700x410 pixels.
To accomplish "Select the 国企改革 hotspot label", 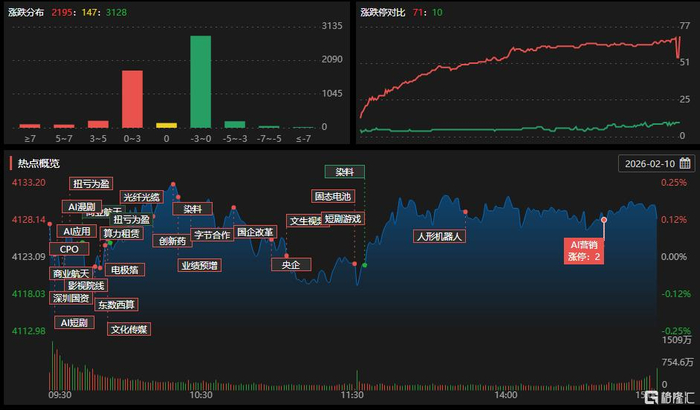I will (x=255, y=232).
